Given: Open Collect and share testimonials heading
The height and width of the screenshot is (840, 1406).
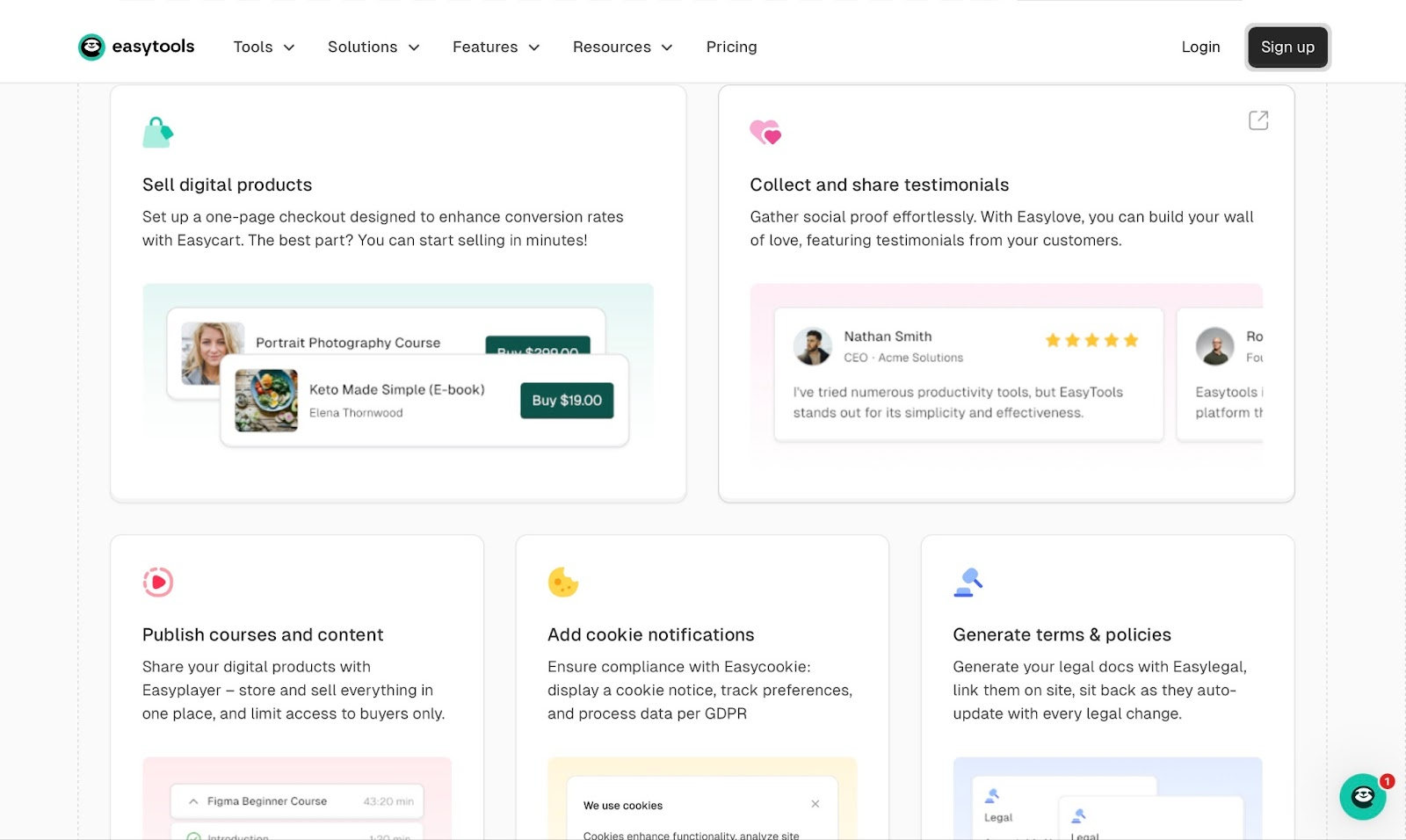Looking at the screenshot, I should pyautogui.click(x=880, y=185).
